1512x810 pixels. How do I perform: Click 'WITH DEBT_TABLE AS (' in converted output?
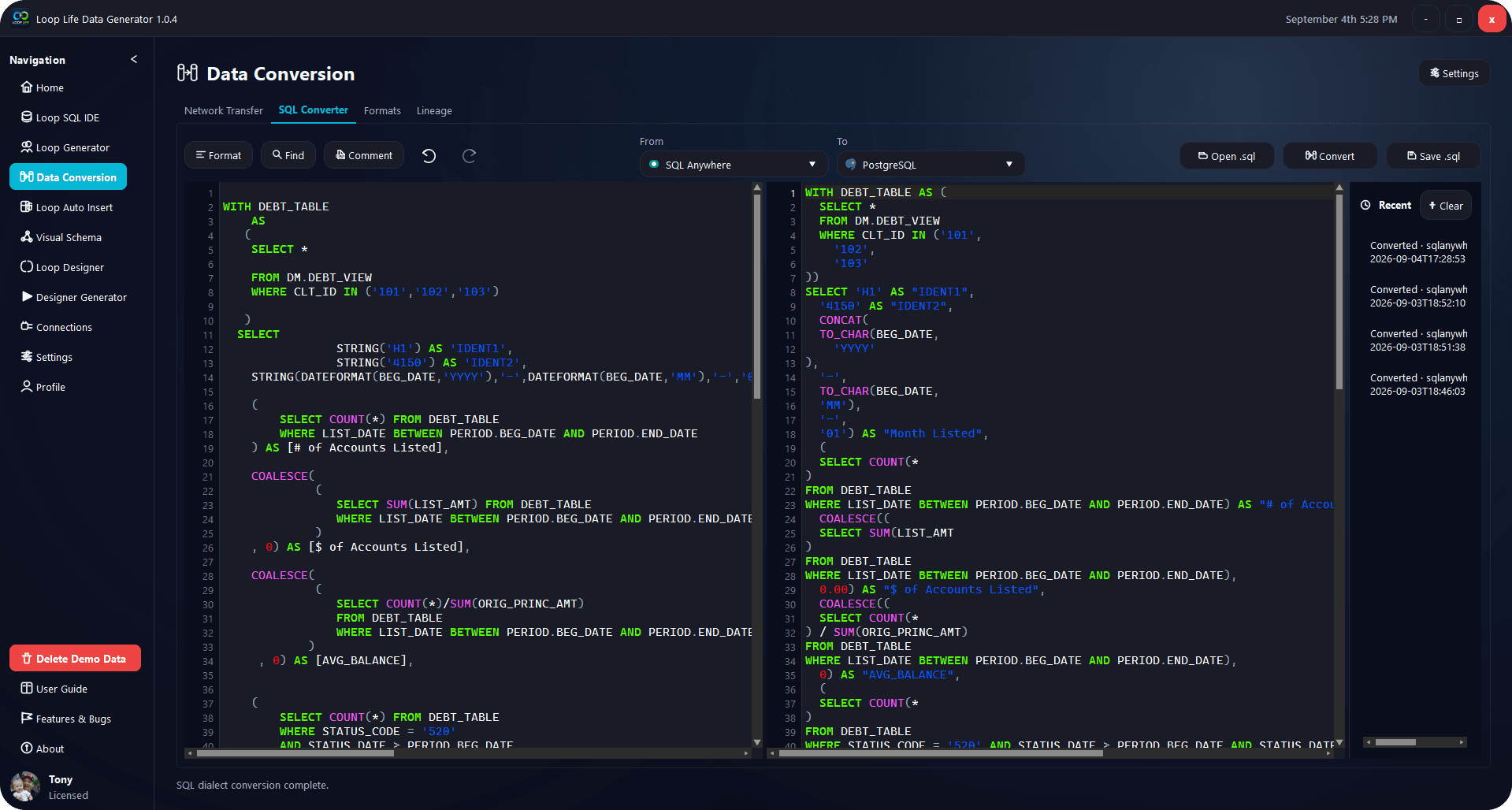(x=875, y=192)
